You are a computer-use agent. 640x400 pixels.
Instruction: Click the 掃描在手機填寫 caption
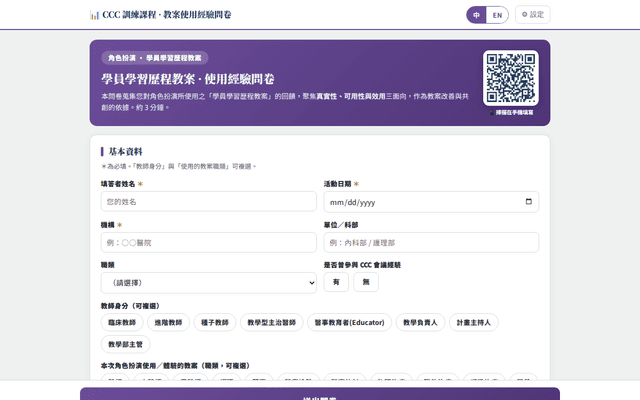click(x=511, y=112)
